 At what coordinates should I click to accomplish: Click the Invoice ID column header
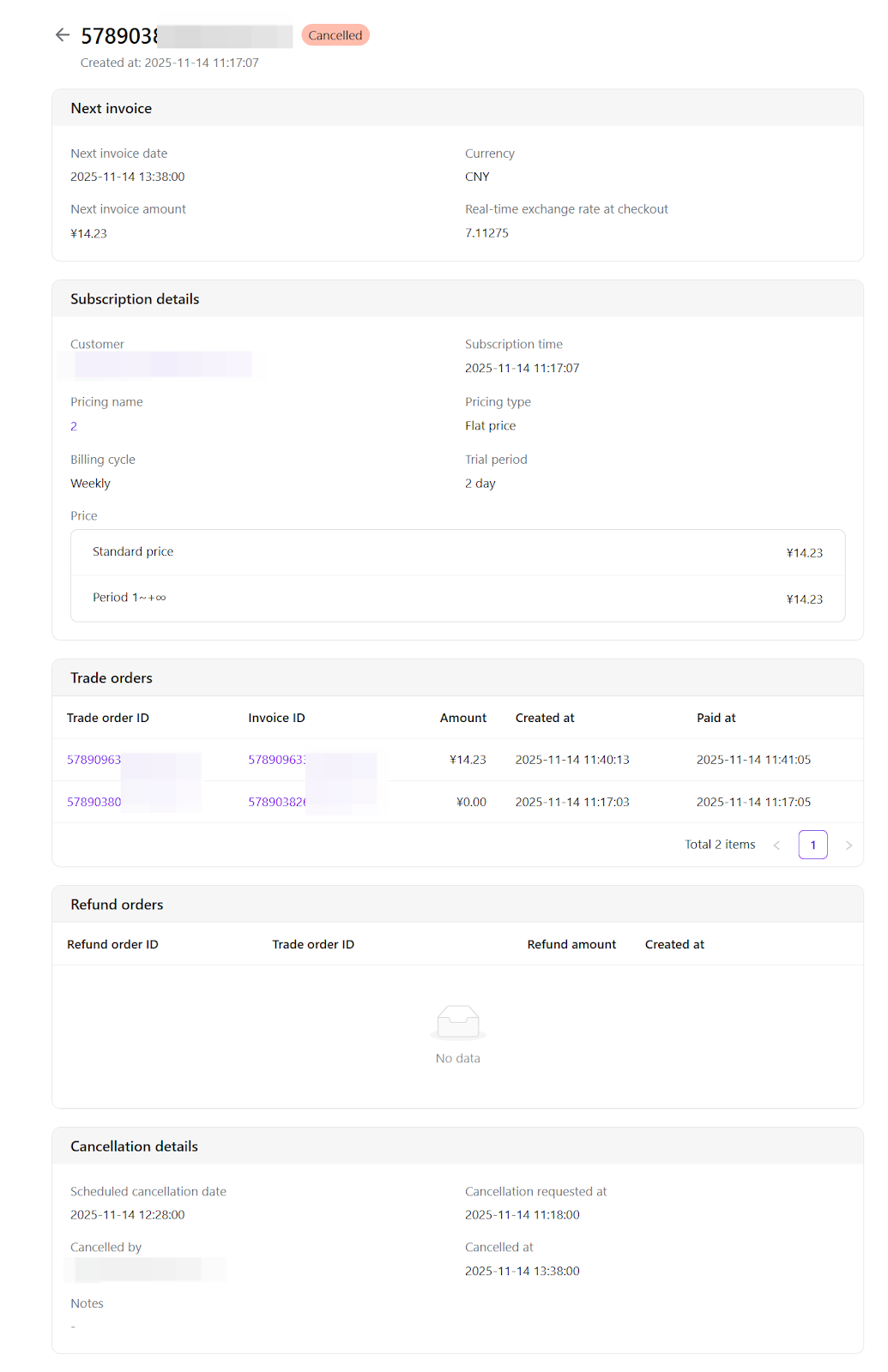[276, 719]
